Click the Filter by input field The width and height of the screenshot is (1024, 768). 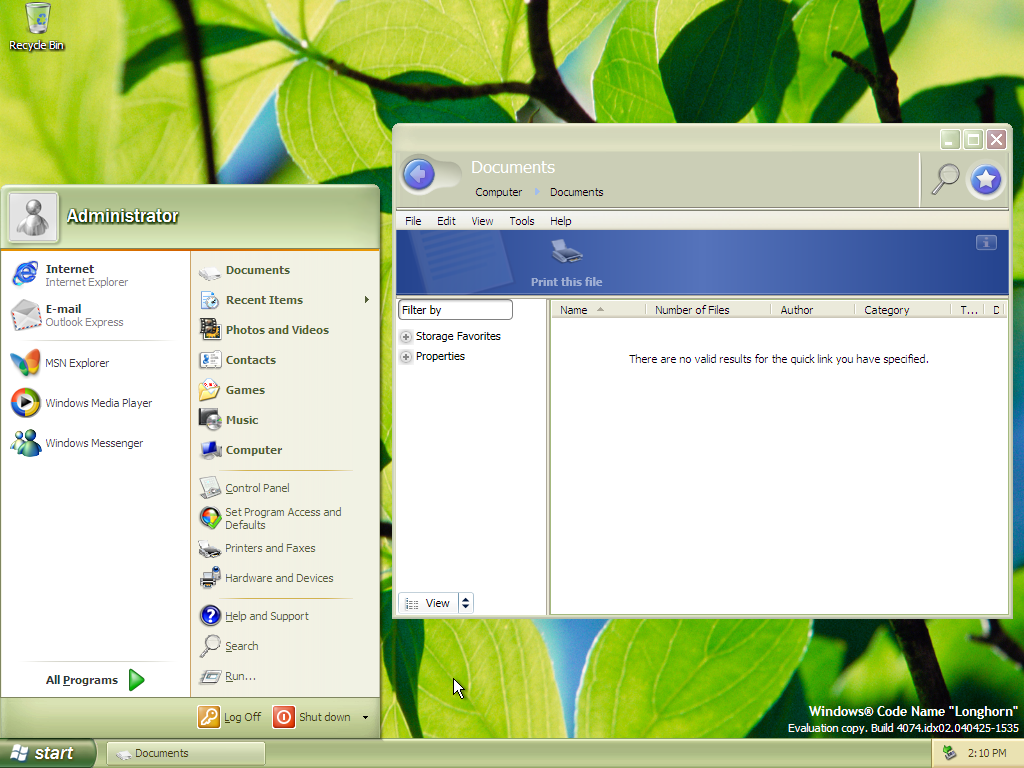point(455,310)
